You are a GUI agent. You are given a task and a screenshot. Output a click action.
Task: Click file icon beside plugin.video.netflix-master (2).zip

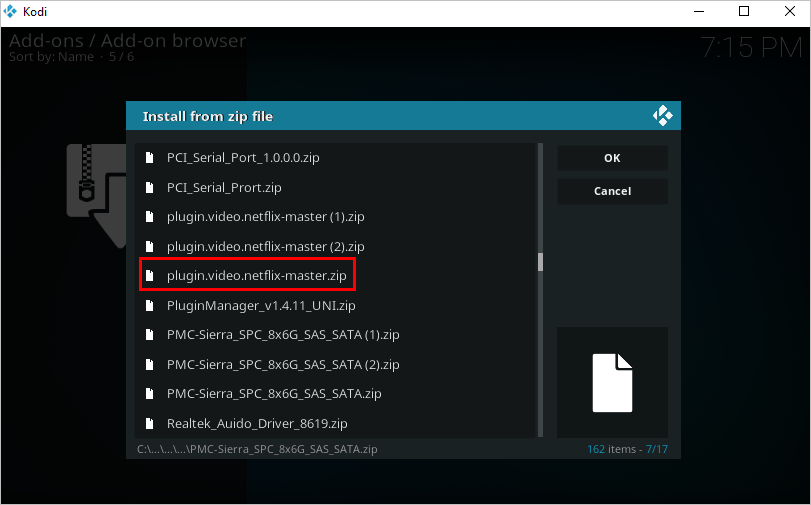tap(149, 246)
